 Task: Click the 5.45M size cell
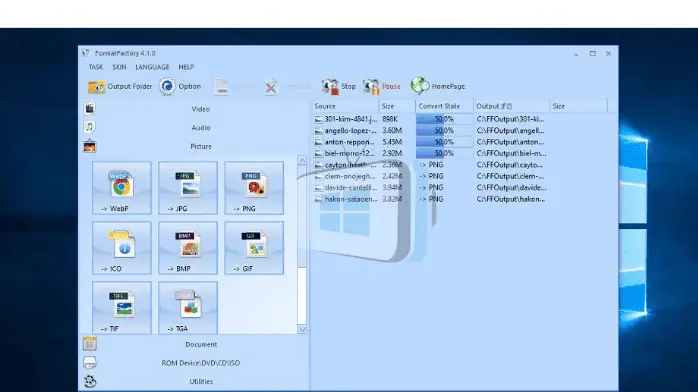(392, 142)
